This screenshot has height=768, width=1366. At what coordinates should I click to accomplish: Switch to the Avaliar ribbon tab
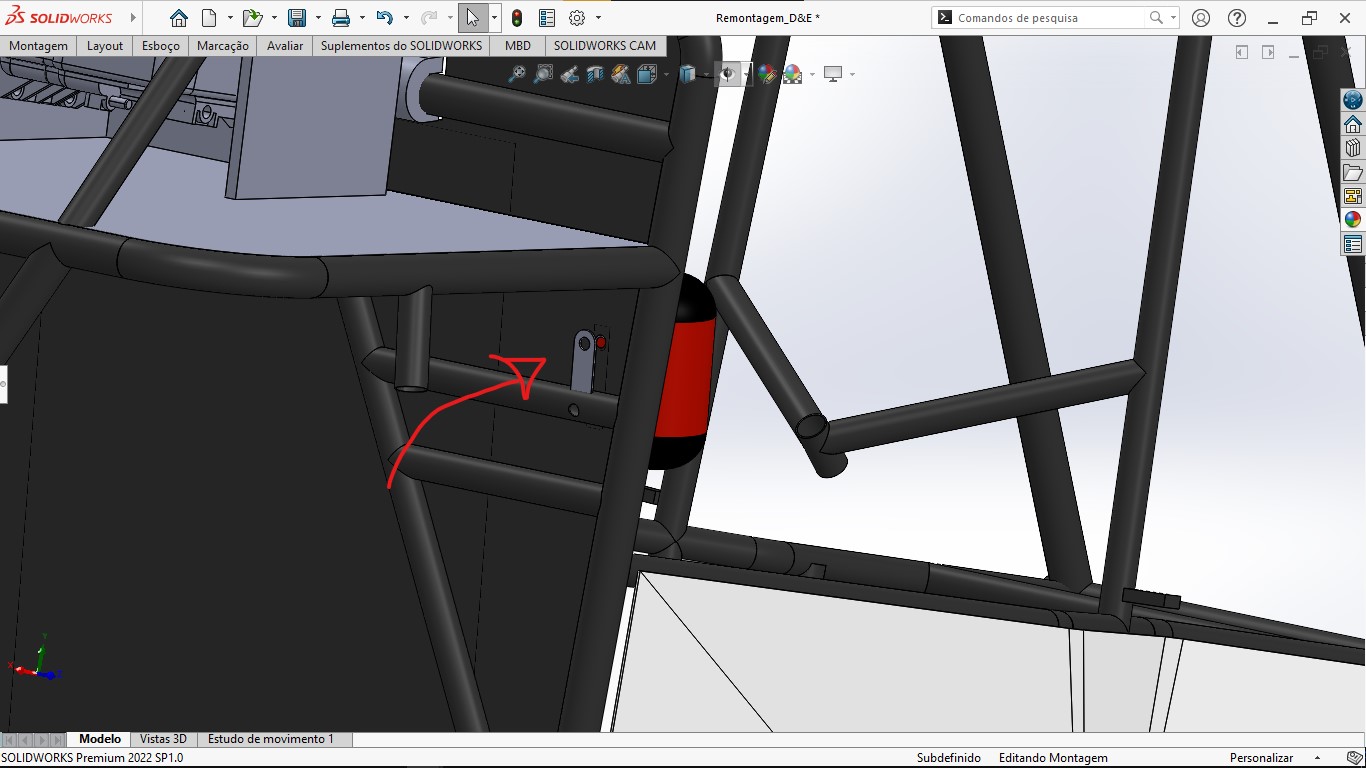[x=285, y=46]
